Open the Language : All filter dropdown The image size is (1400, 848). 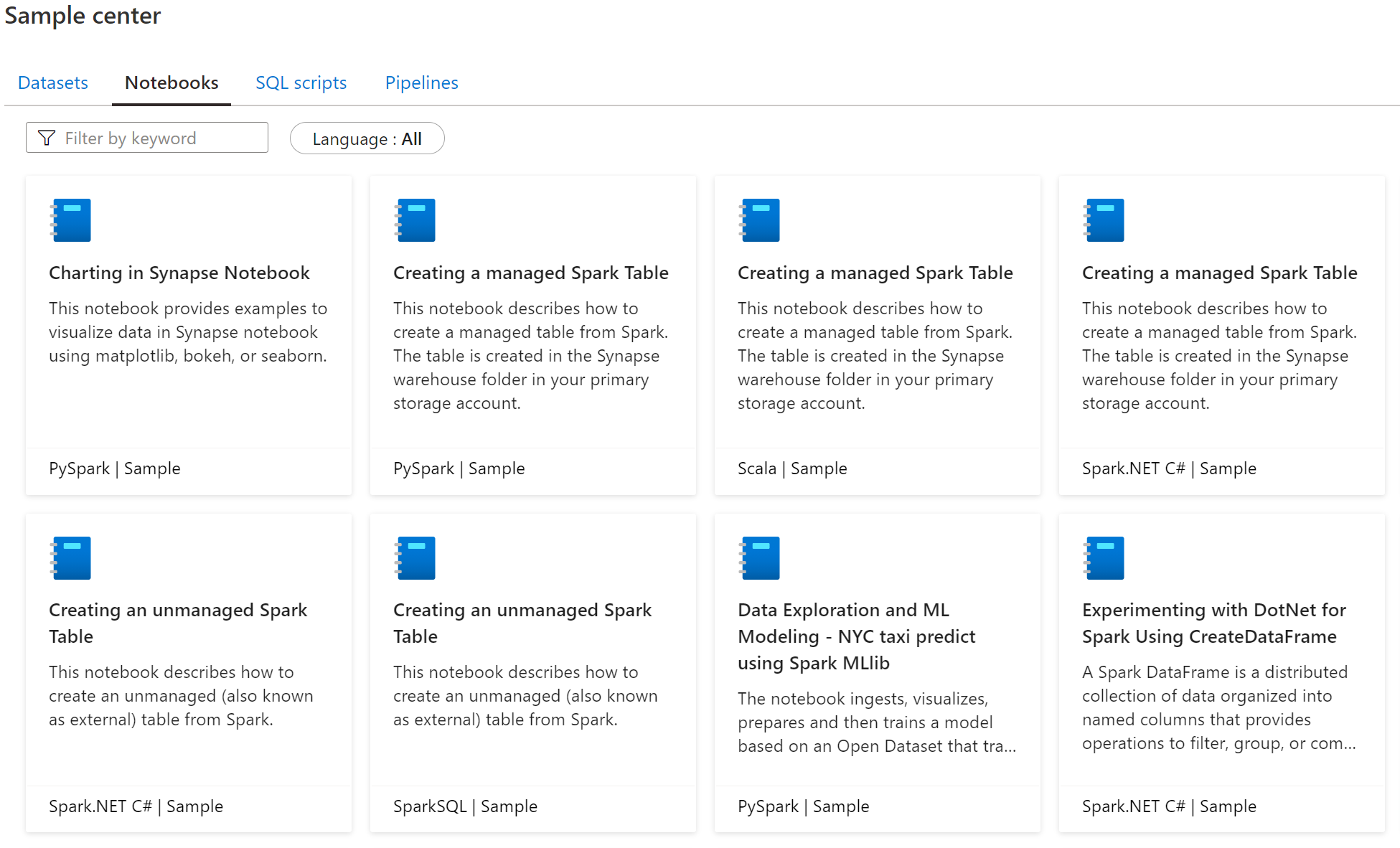[x=367, y=138]
